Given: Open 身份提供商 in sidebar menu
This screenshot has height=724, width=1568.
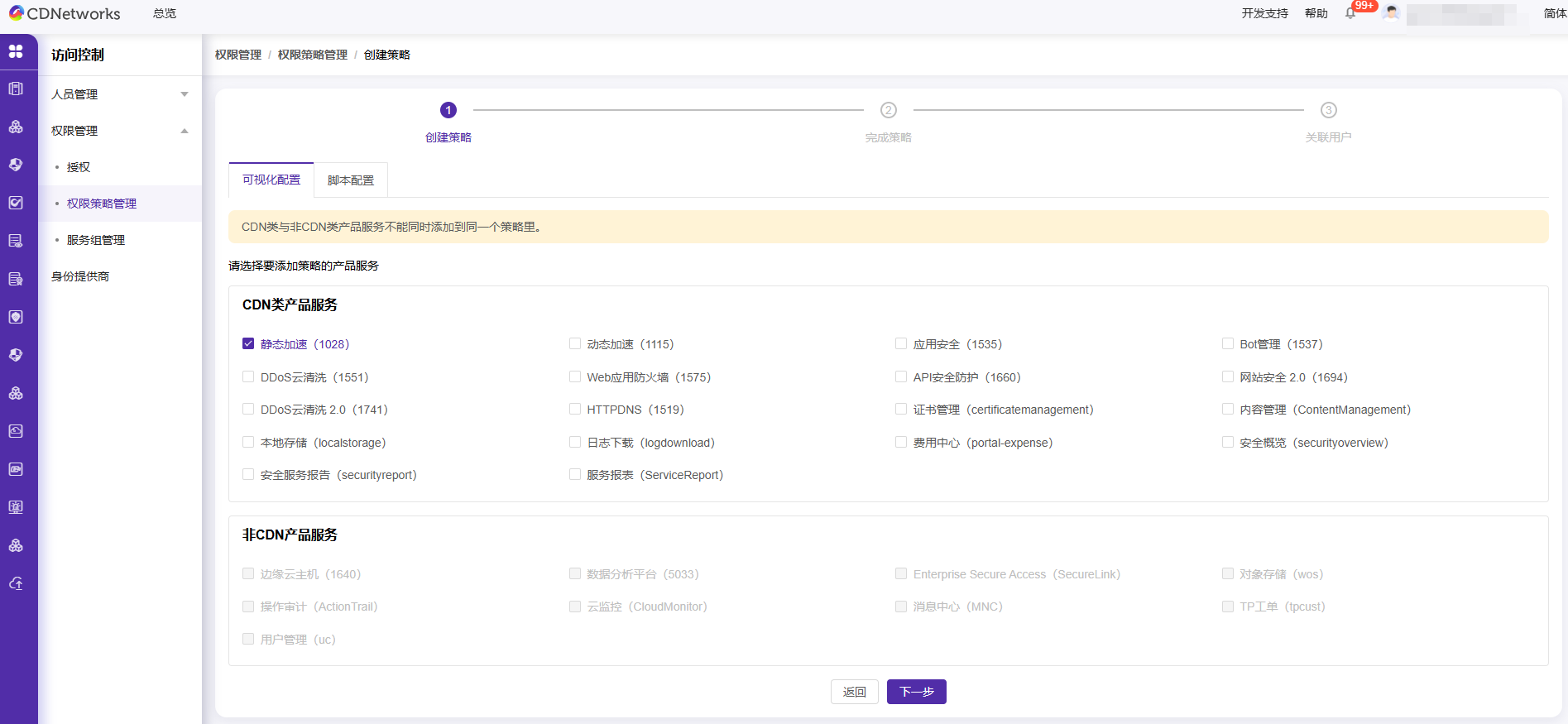Looking at the screenshot, I should click(80, 276).
